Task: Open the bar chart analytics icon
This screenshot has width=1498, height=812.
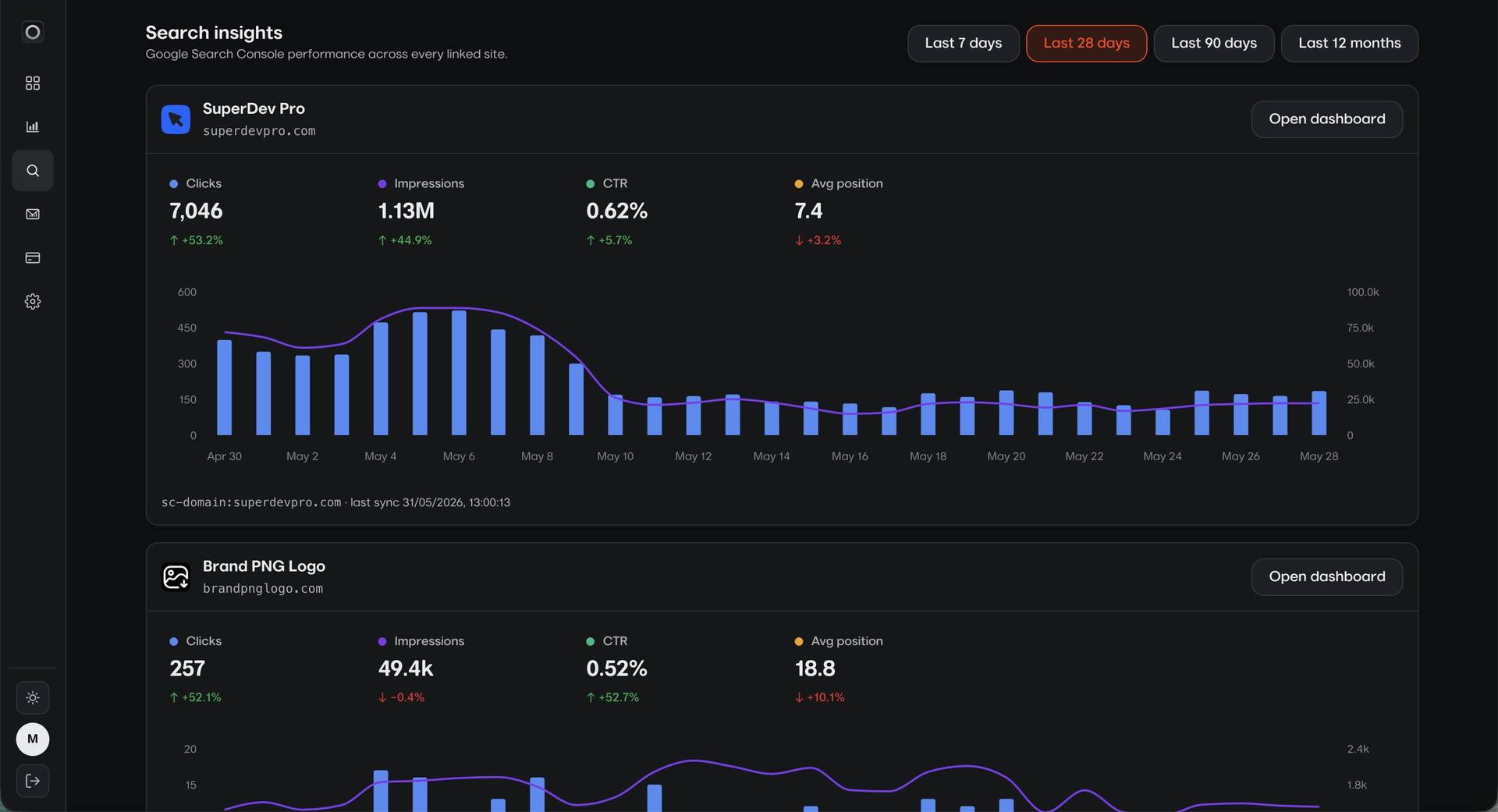Action: point(33,126)
